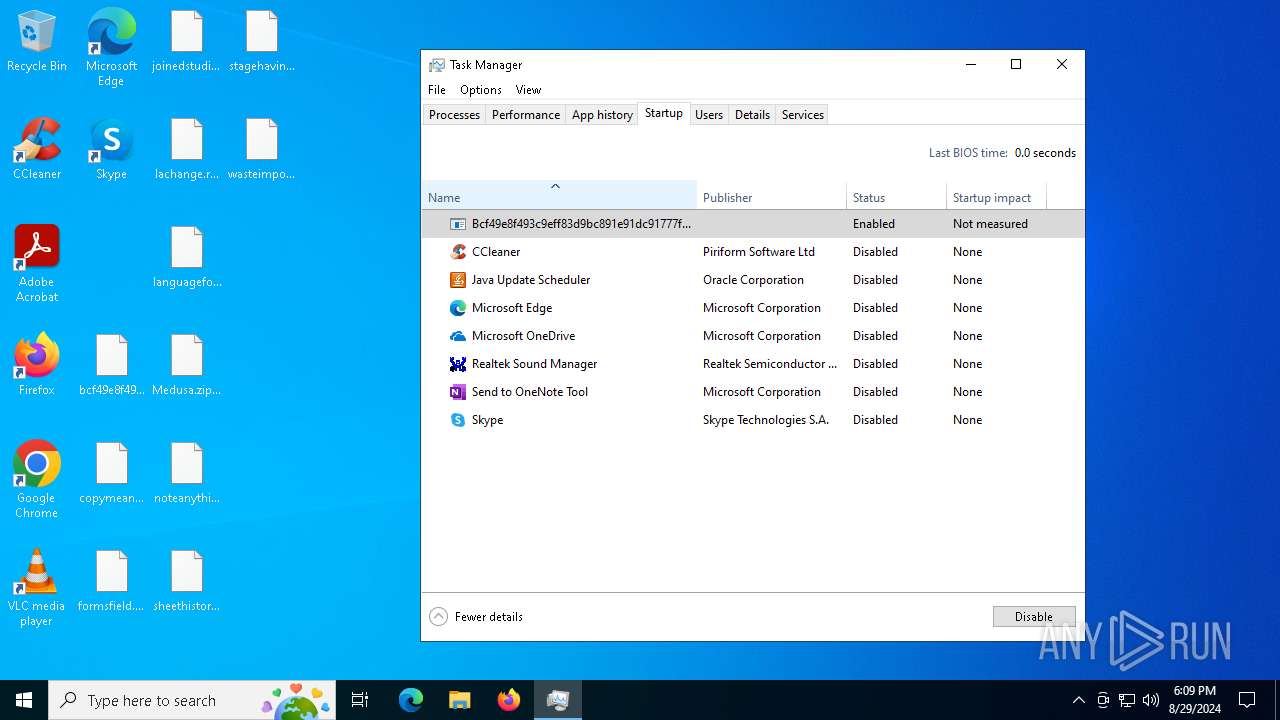Image resolution: width=1280 pixels, height=720 pixels.
Task: Open the File menu
Action: pos(437,90)
